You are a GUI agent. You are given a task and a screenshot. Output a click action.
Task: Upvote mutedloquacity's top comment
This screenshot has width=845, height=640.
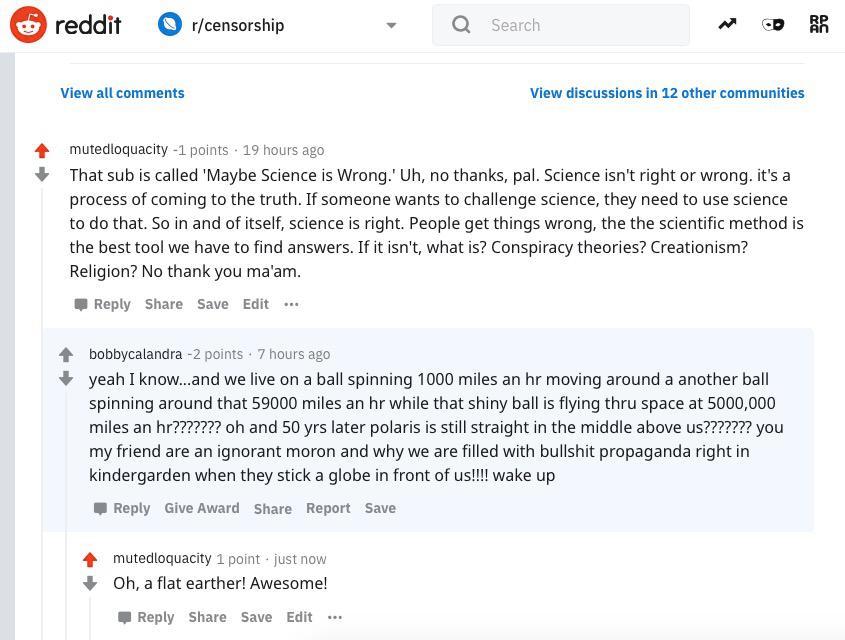[x=41, y=150]
